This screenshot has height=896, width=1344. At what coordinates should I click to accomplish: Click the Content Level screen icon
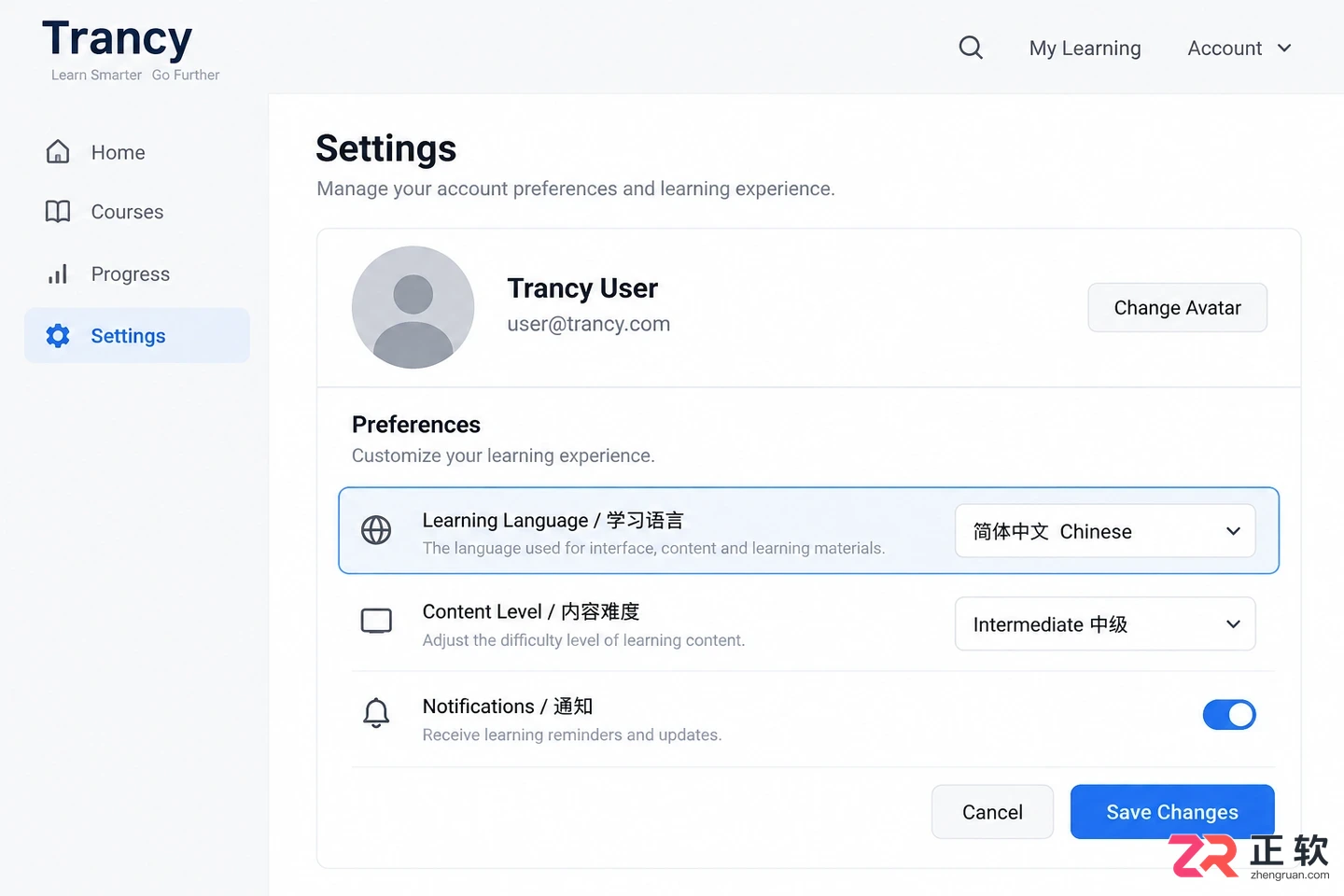[376, 622]
